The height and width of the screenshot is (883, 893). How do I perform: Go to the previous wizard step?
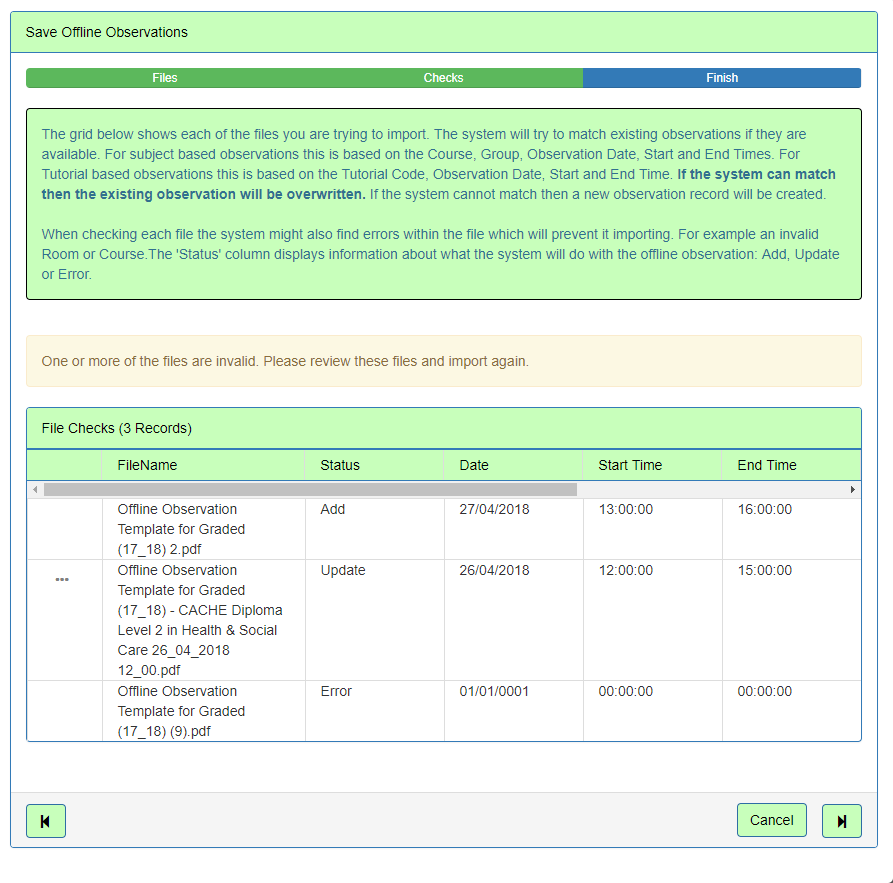tap(46, 821)
